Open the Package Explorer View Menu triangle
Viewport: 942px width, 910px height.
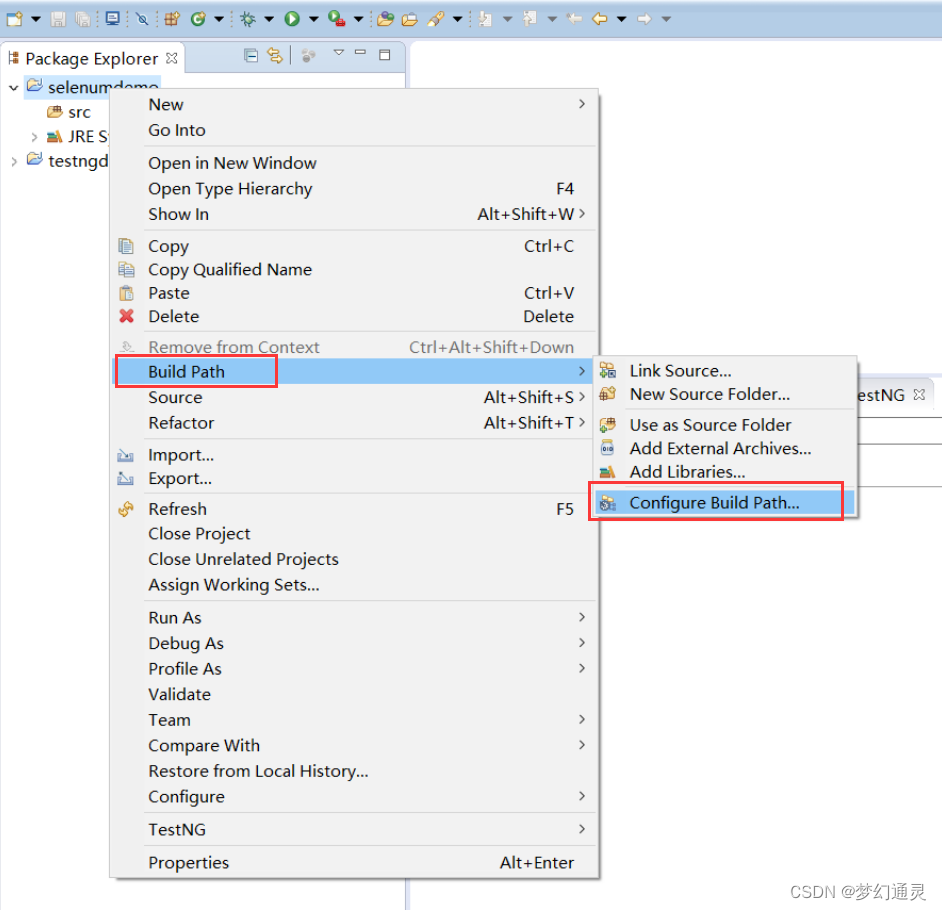point(339,53)
